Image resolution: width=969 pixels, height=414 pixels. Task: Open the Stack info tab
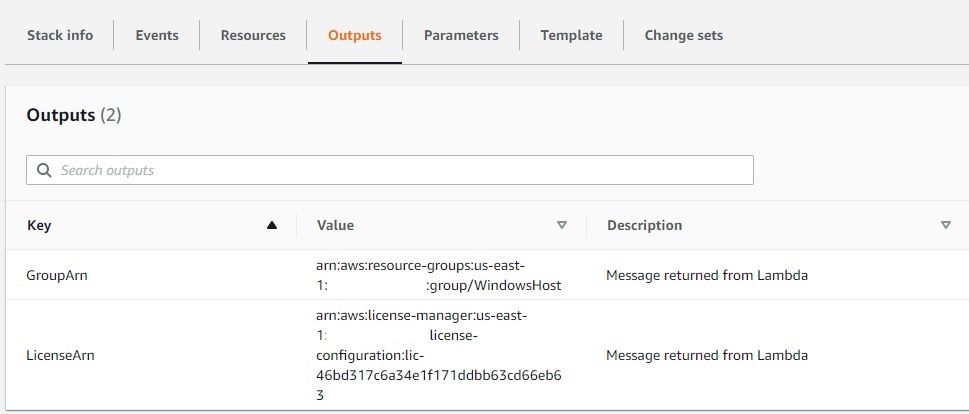[x=60, y=35]
